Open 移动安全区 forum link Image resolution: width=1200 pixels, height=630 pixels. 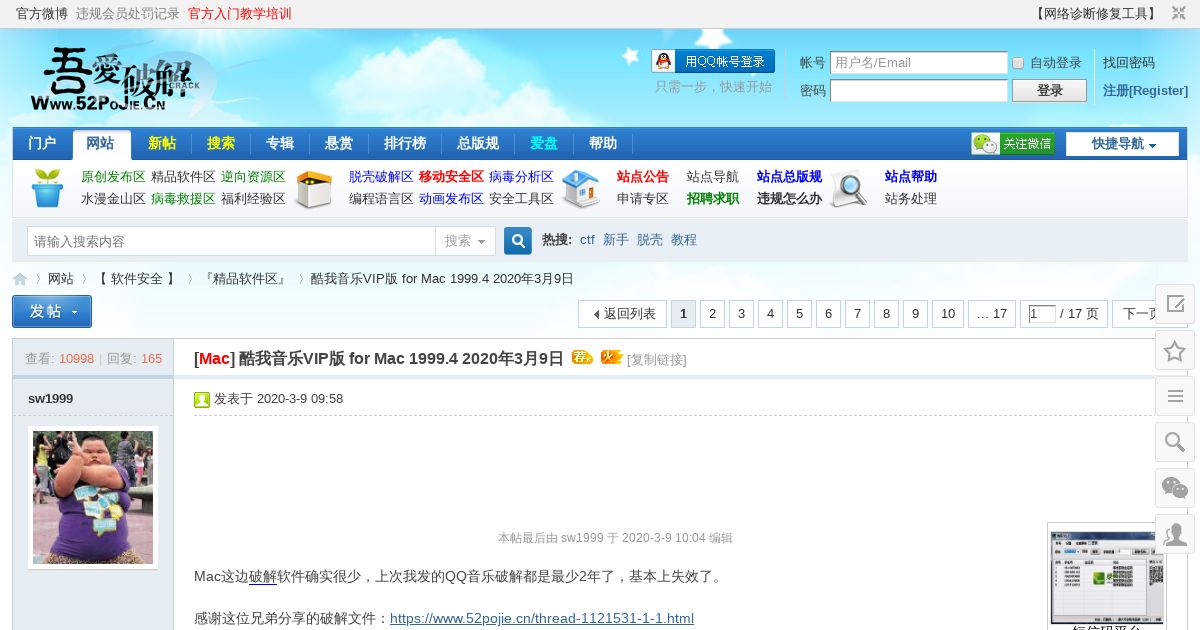point(451,177)
